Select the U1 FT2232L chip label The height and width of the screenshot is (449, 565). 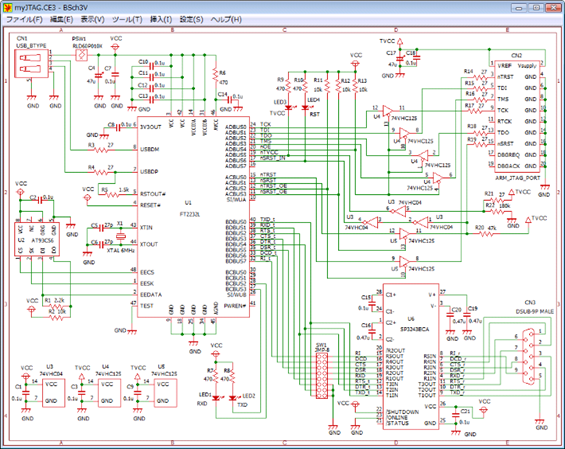tap(190, 208)
